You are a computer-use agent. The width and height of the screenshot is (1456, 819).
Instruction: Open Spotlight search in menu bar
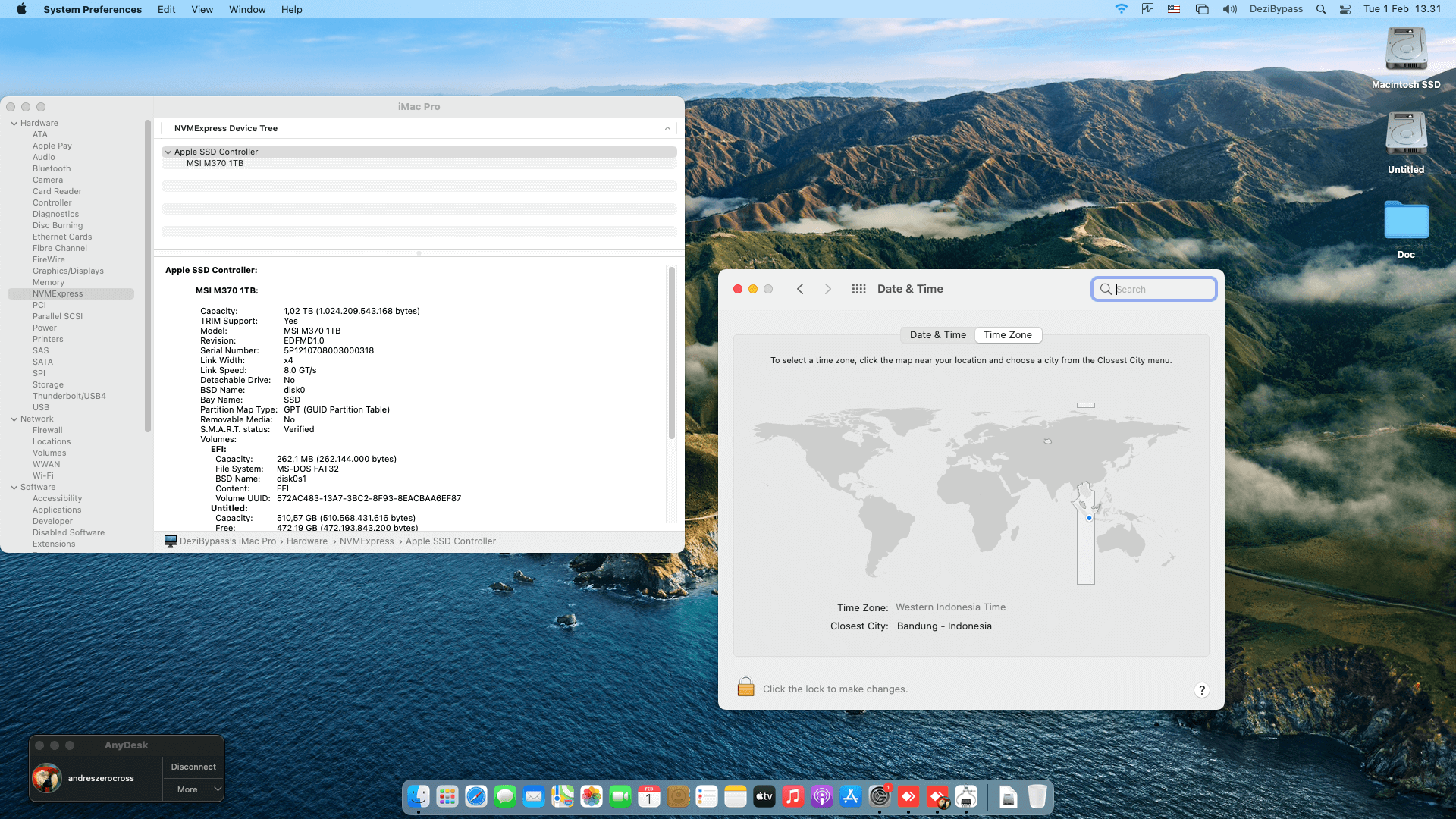pos(1321,9)
